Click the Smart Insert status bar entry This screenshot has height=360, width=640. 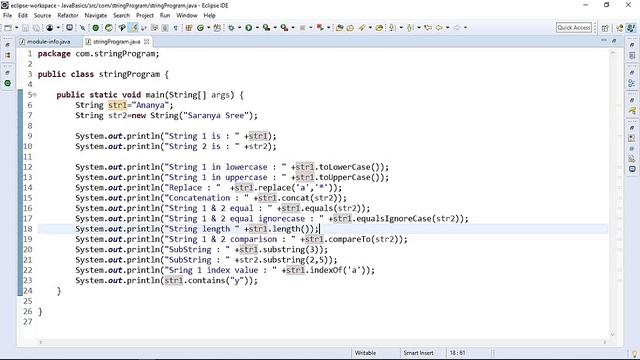pyautogui.click(x=418, y=353)
